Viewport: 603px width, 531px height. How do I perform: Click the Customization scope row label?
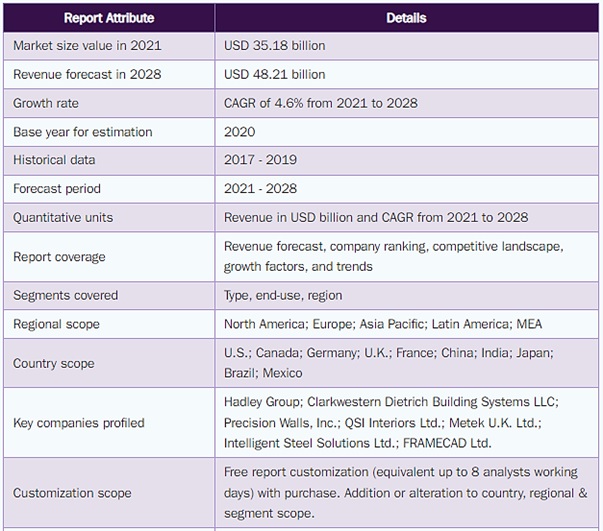coord(70,493)
